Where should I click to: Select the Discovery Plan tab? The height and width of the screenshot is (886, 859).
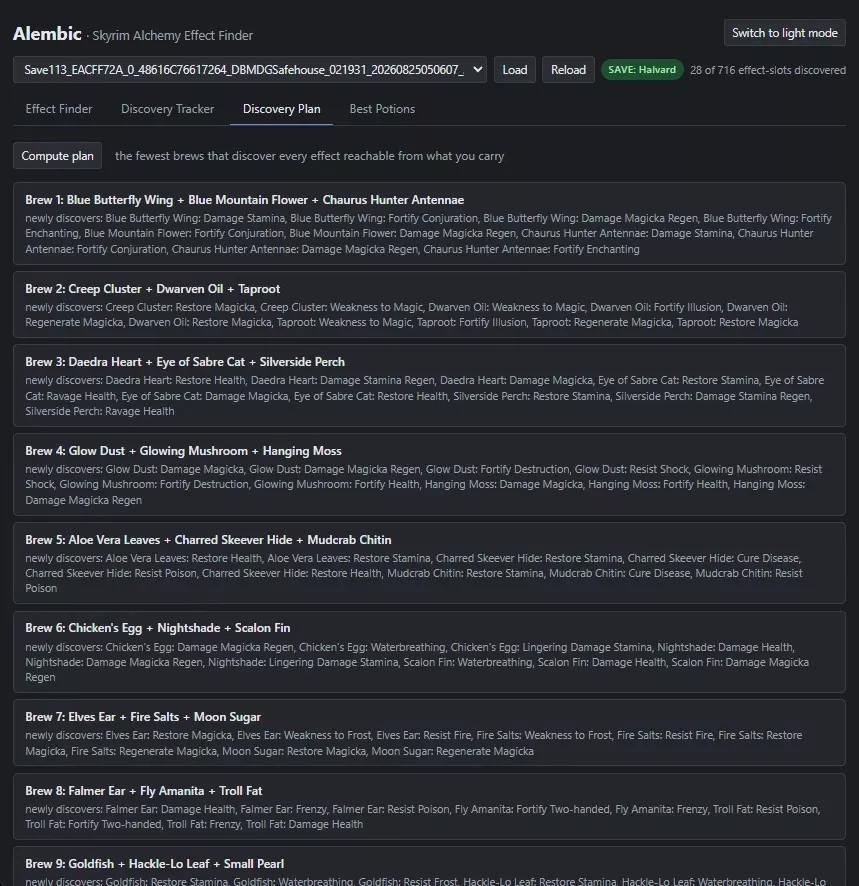(x=281, y=108)
